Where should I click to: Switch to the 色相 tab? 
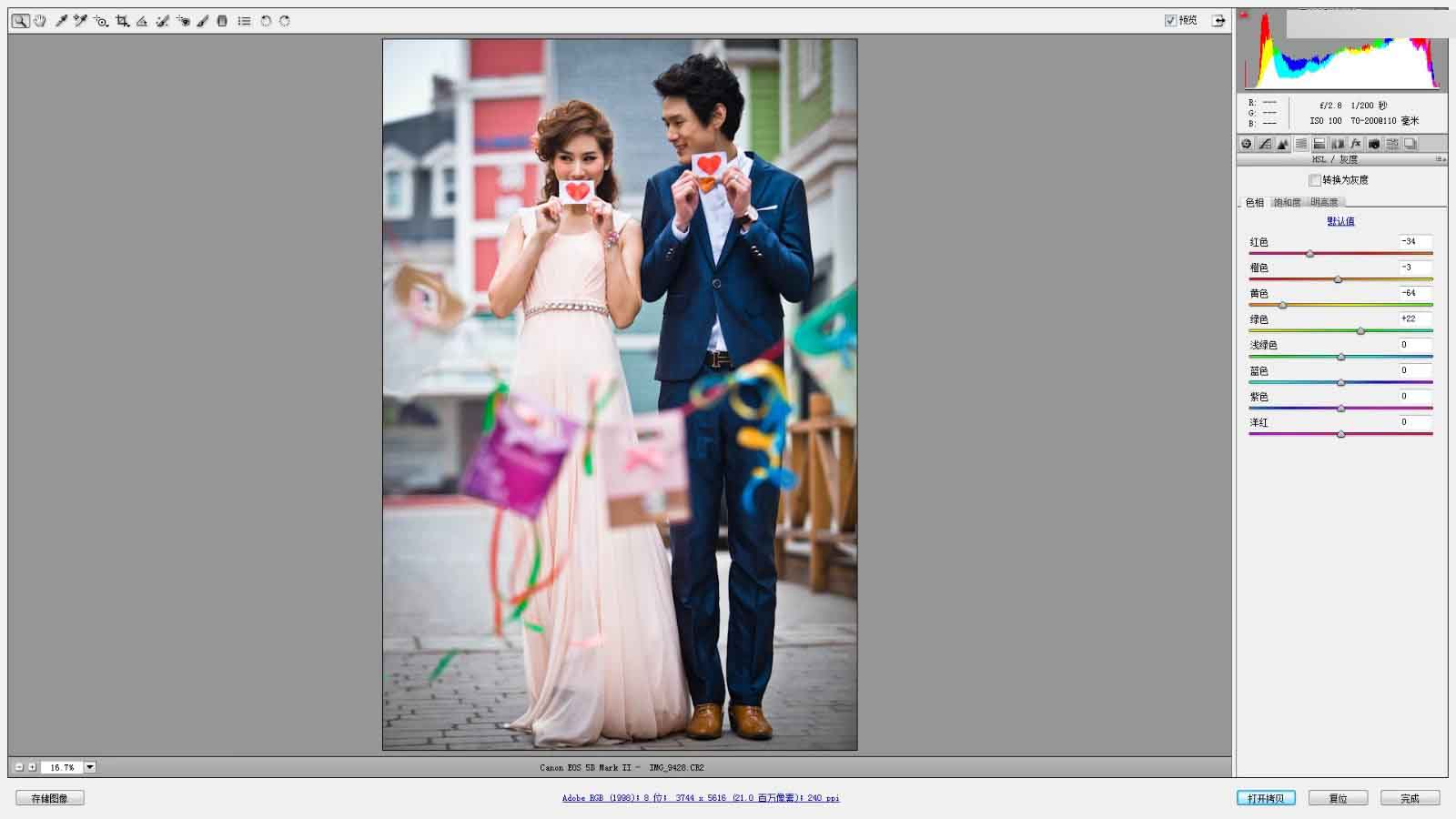coord(1255,202)
